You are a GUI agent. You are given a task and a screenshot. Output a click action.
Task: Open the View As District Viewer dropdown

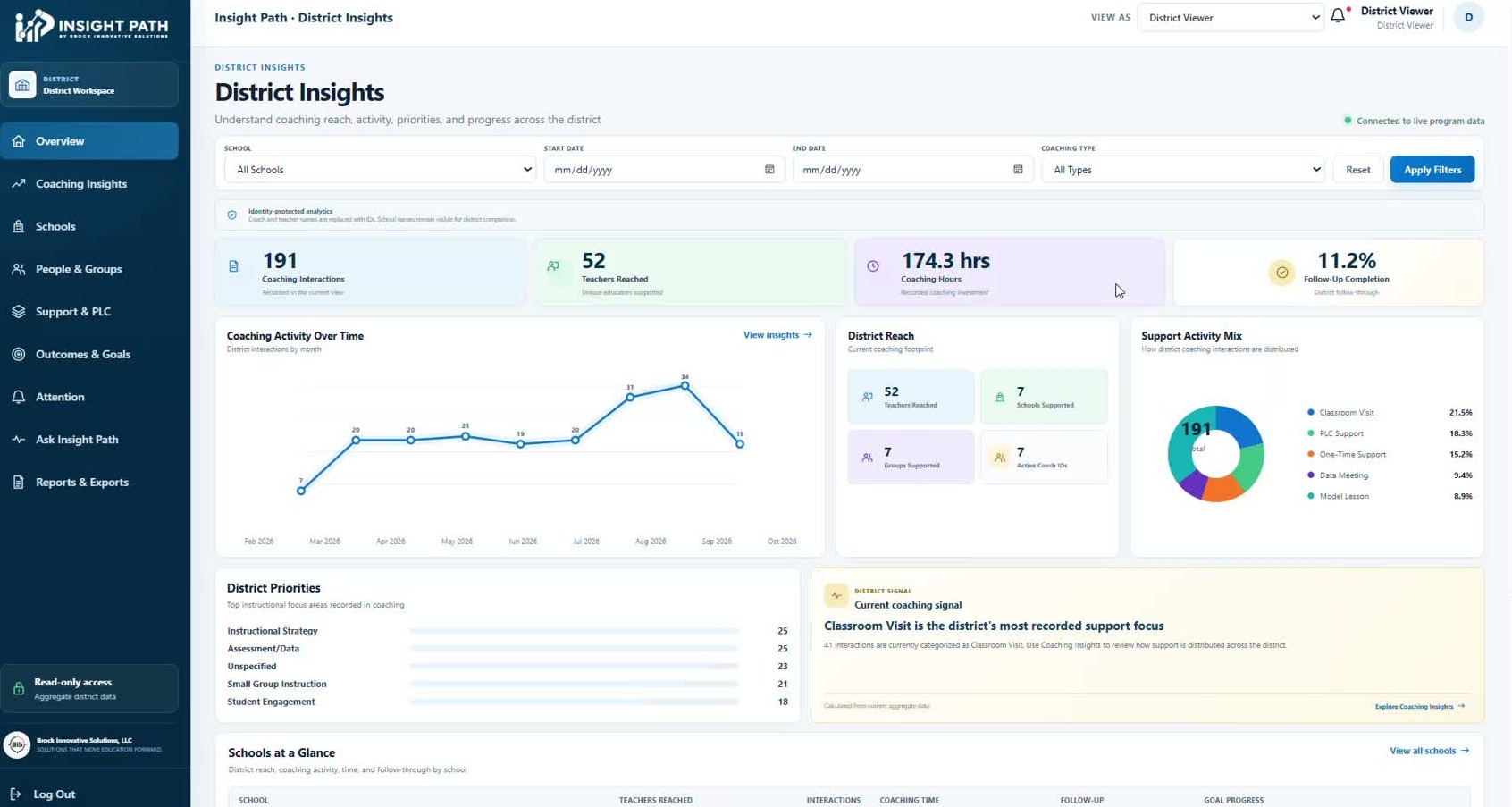[1231, 18]
